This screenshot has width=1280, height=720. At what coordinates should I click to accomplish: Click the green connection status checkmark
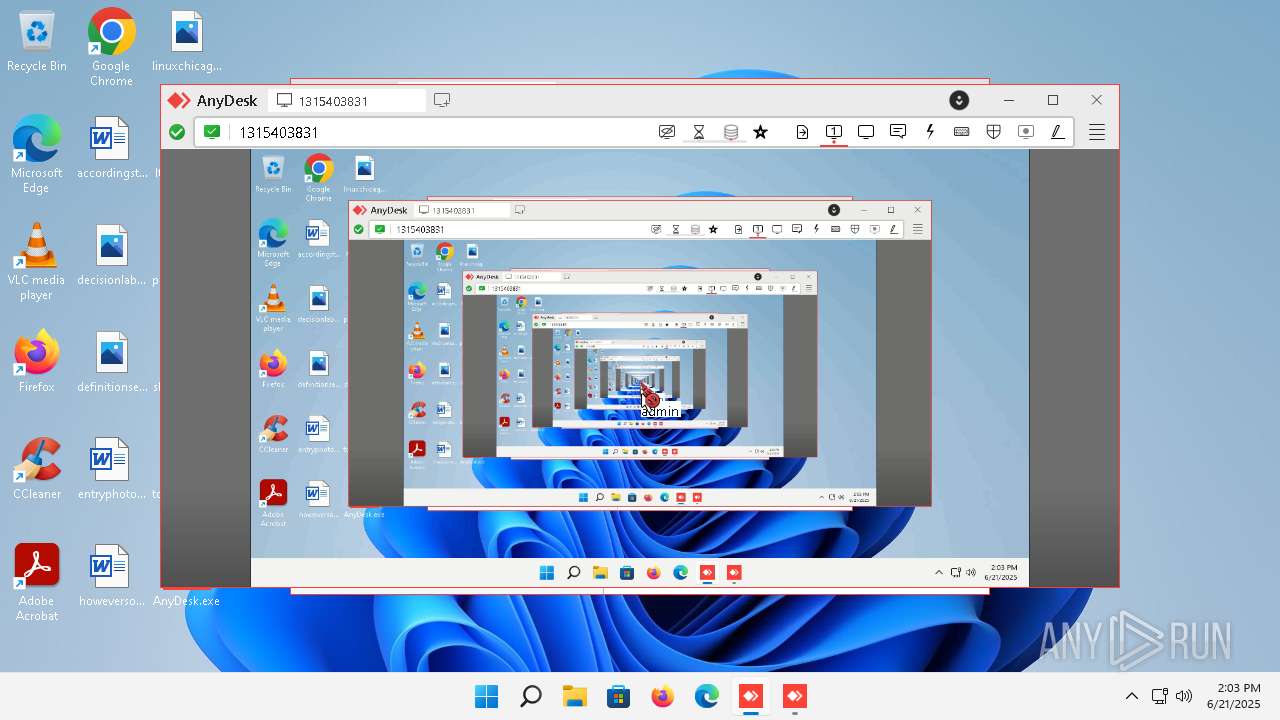coord(177,132)
